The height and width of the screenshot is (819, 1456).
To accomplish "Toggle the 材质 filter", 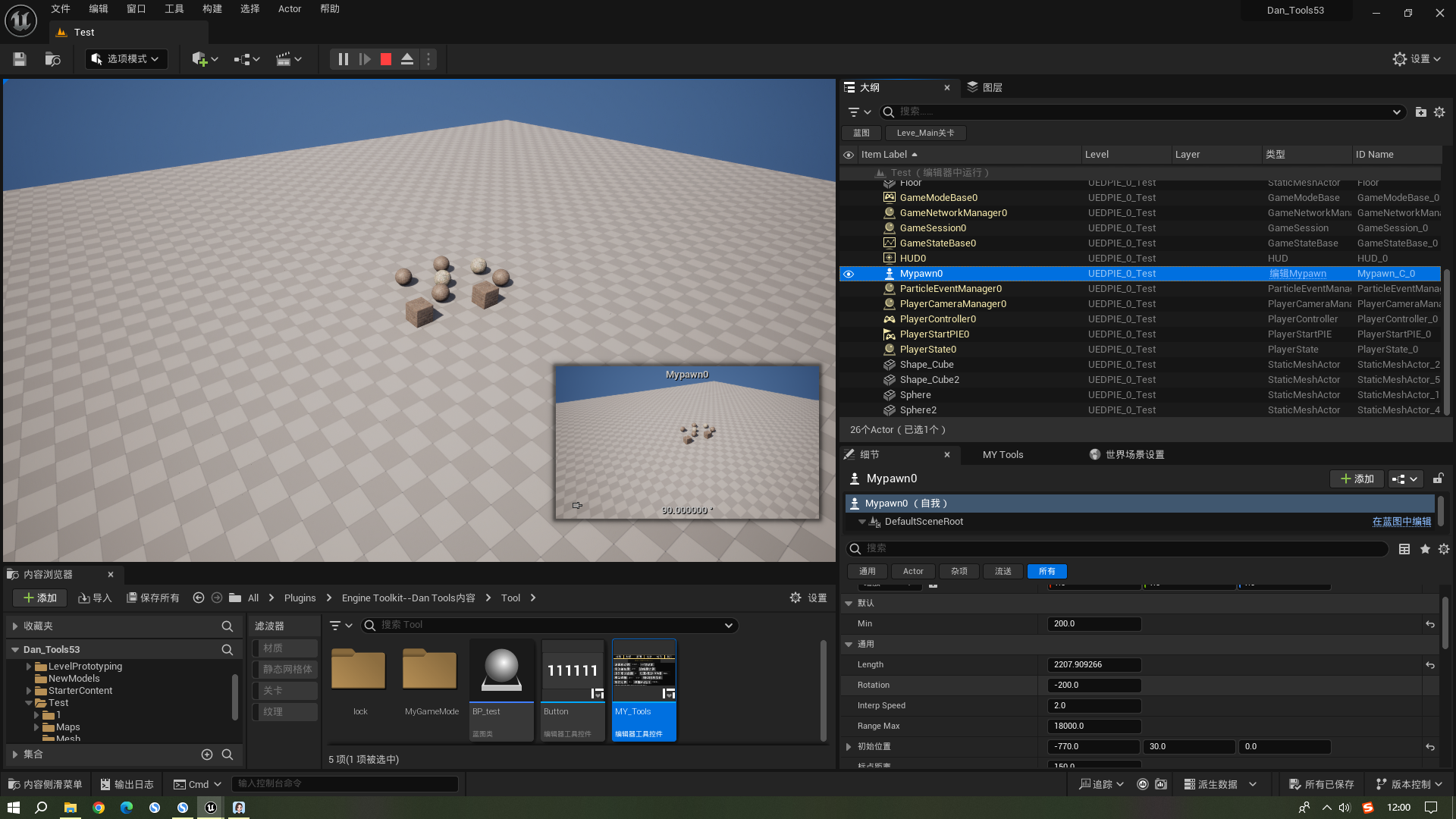I will click(x=285, y=648).
